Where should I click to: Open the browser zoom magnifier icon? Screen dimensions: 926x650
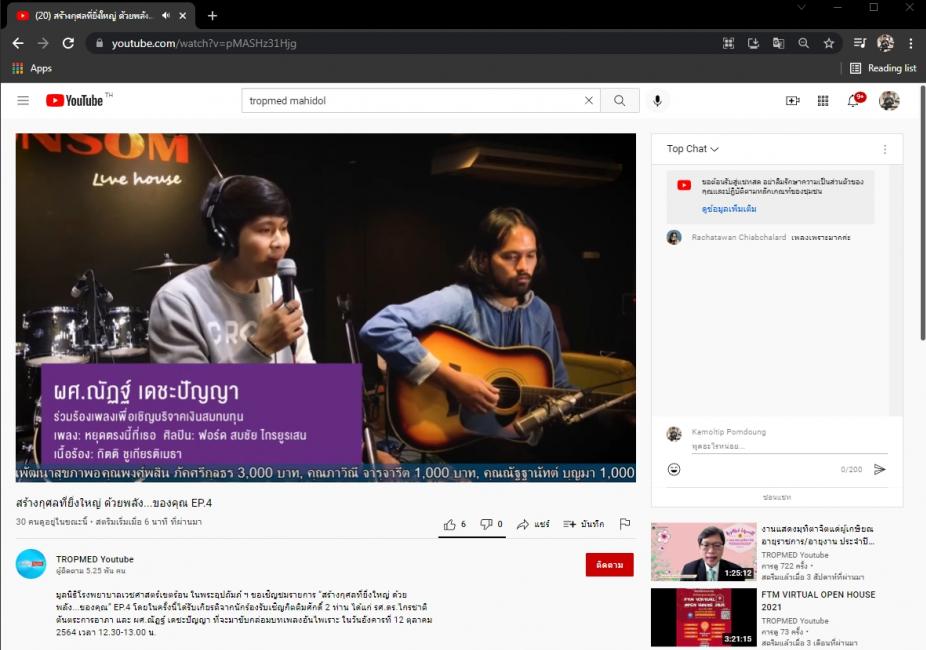click(x=804, y=43)
